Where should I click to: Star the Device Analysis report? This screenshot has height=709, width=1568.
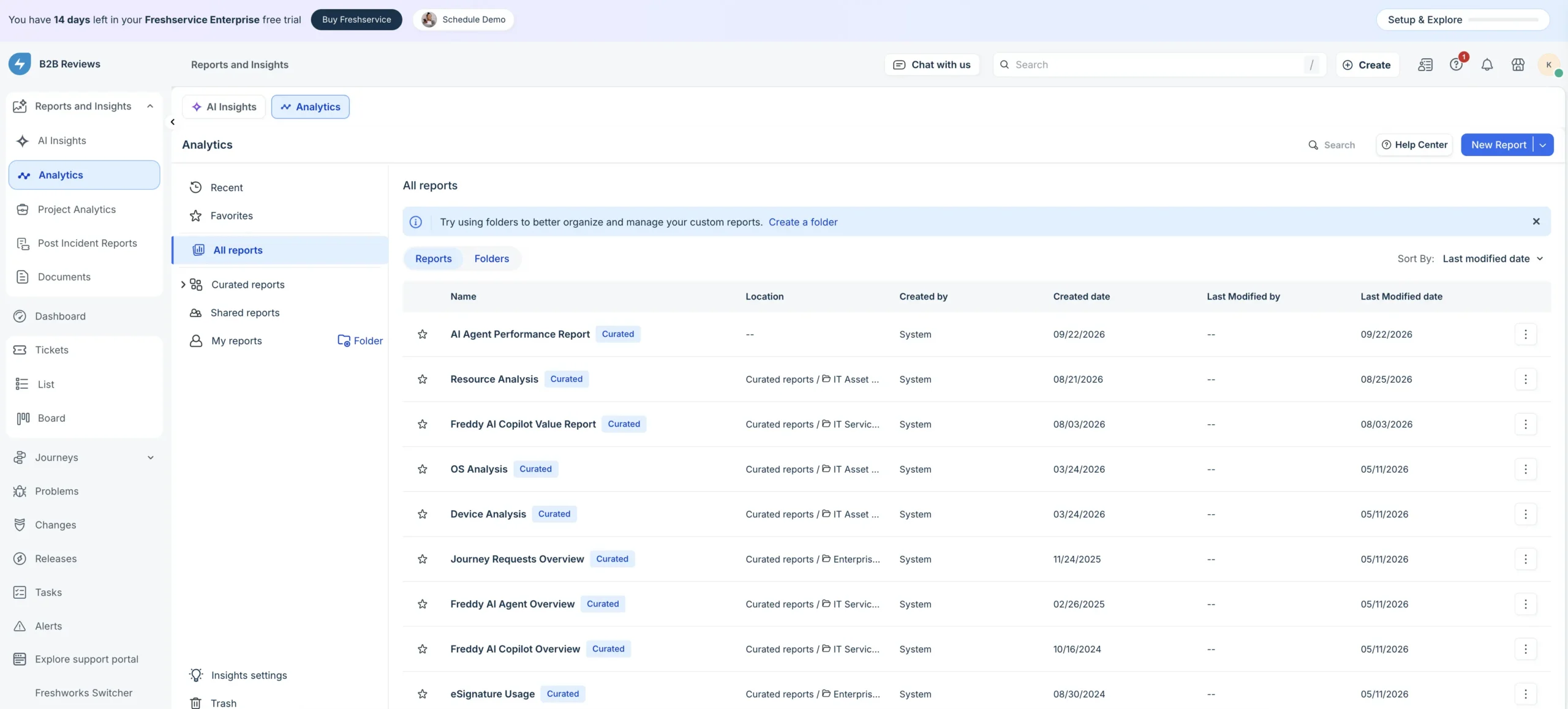pos(423,514)
